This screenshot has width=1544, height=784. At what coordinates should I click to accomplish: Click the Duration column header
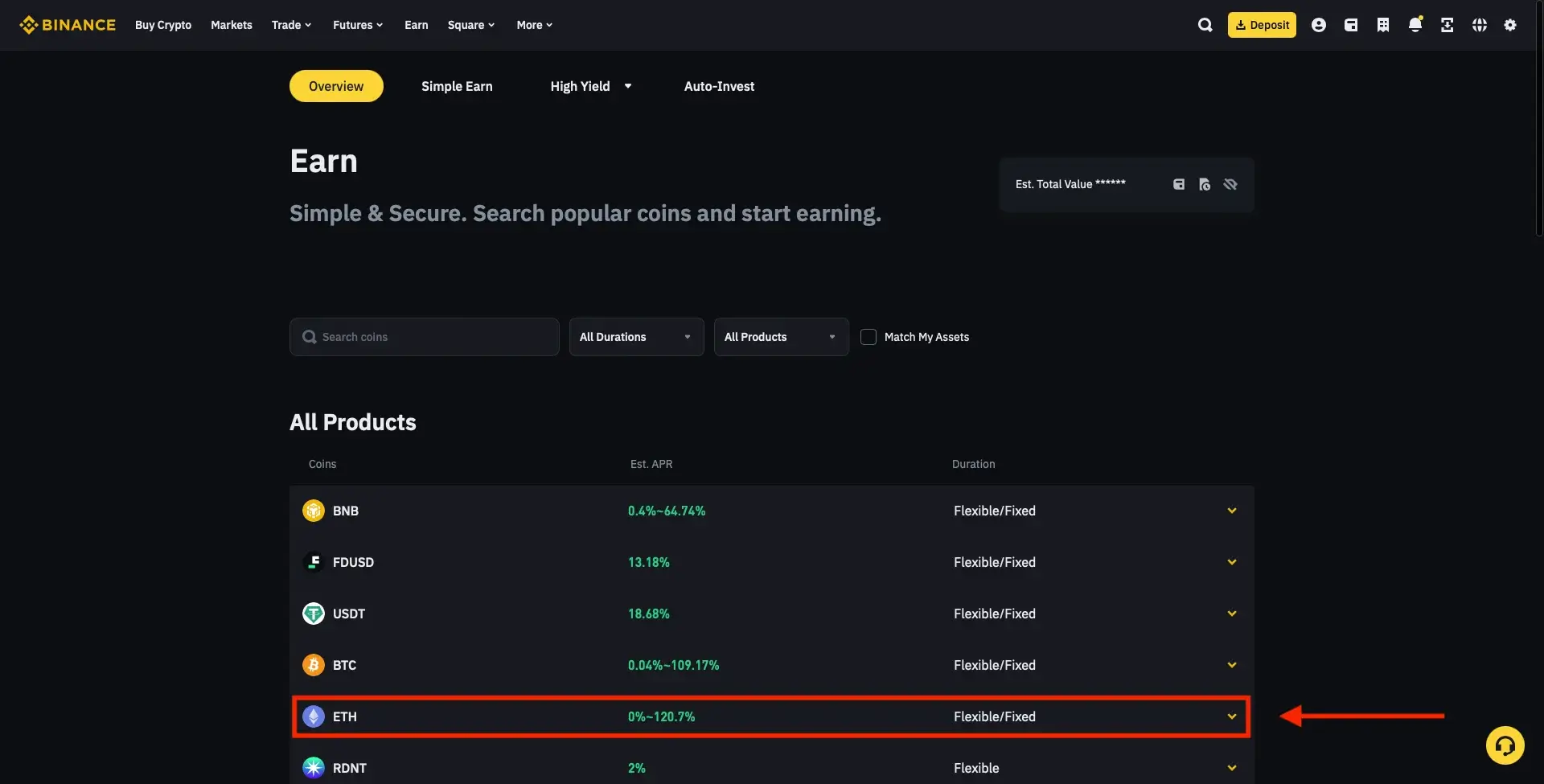click(x=974, y=464)
